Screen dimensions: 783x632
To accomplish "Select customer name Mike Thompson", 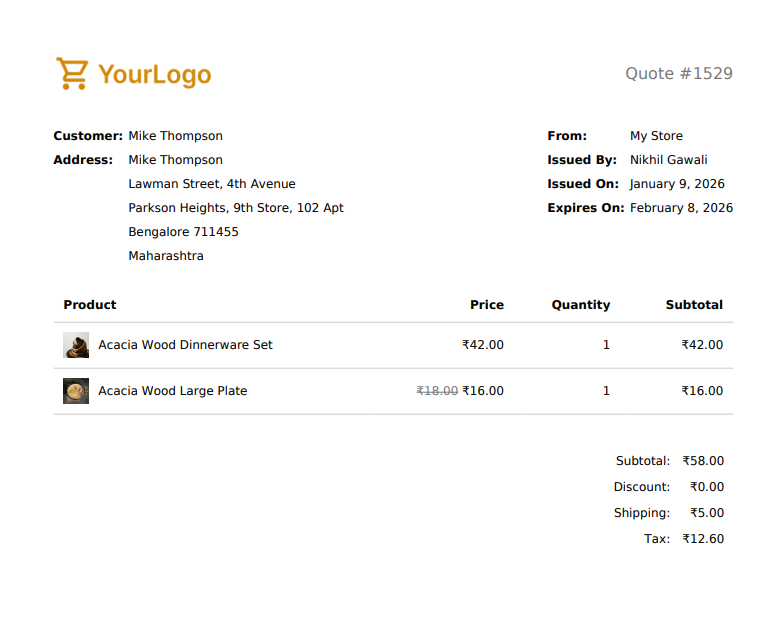I will click(175, 136).
